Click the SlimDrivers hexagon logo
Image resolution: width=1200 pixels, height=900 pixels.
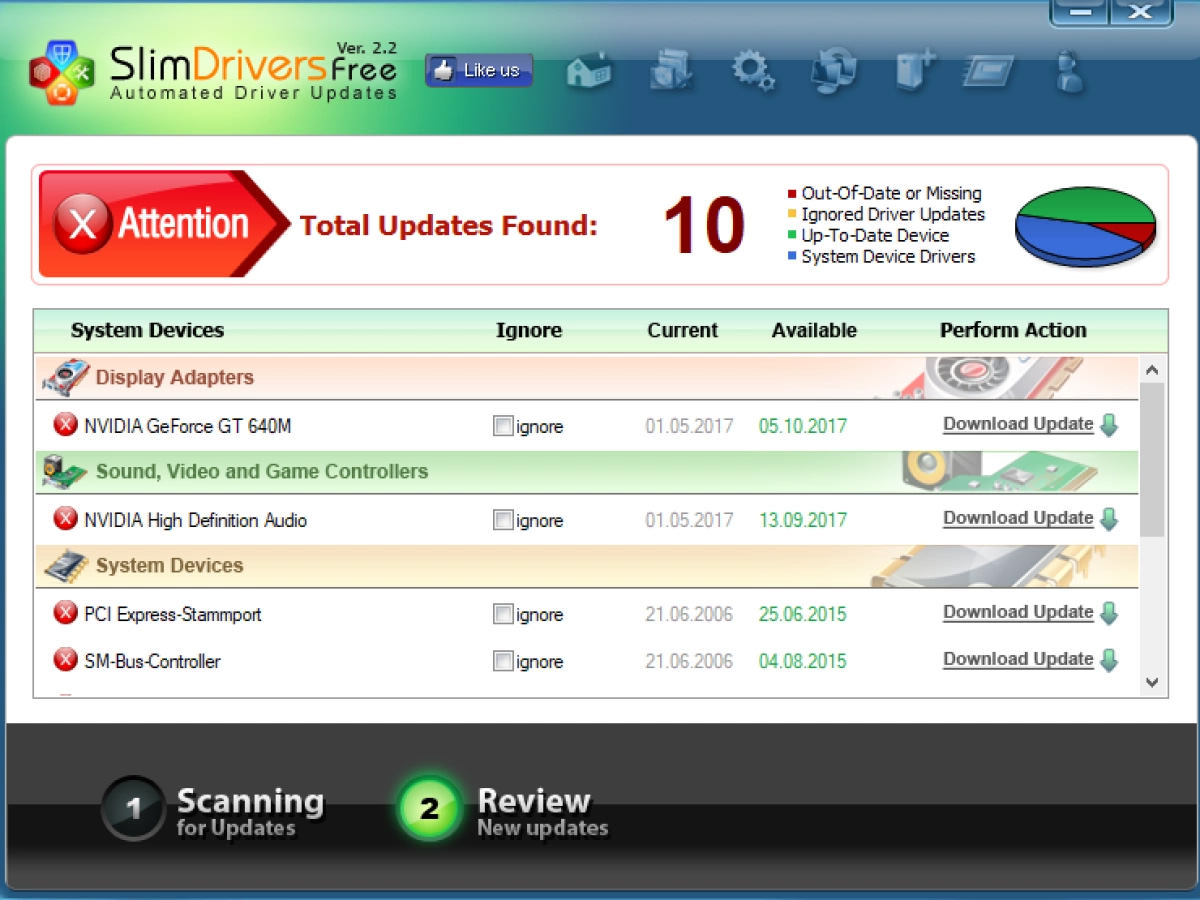(x=62, y=72)
